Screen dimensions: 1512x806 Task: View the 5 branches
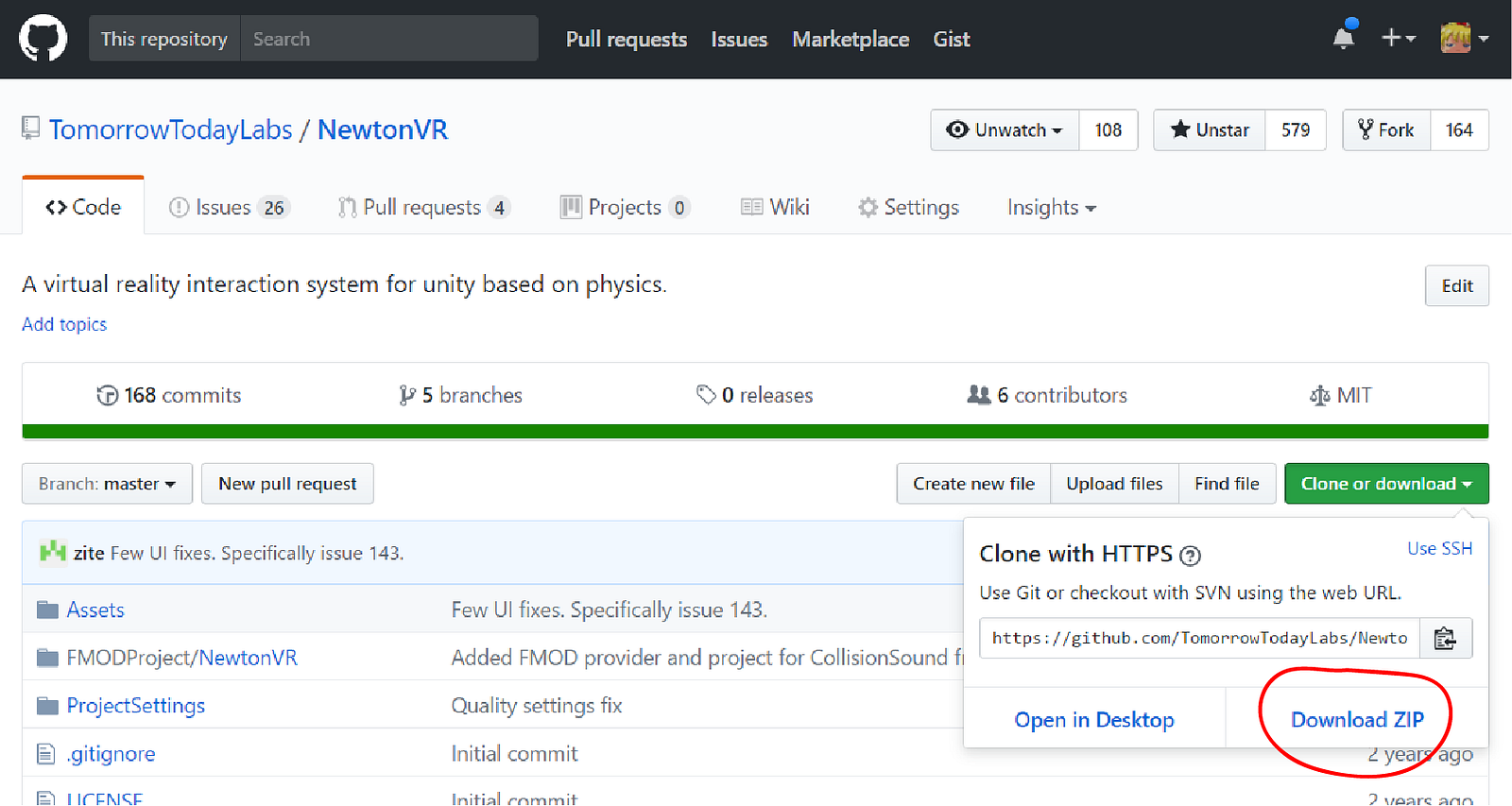coord(460,396)
